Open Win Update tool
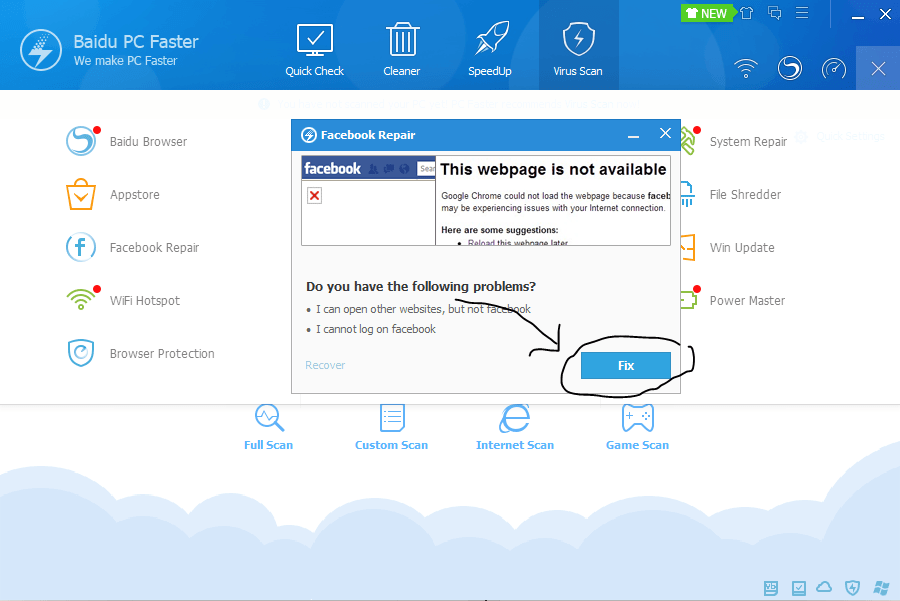The height and width of the screenshot is (601, 900). (x=742, y=248)
